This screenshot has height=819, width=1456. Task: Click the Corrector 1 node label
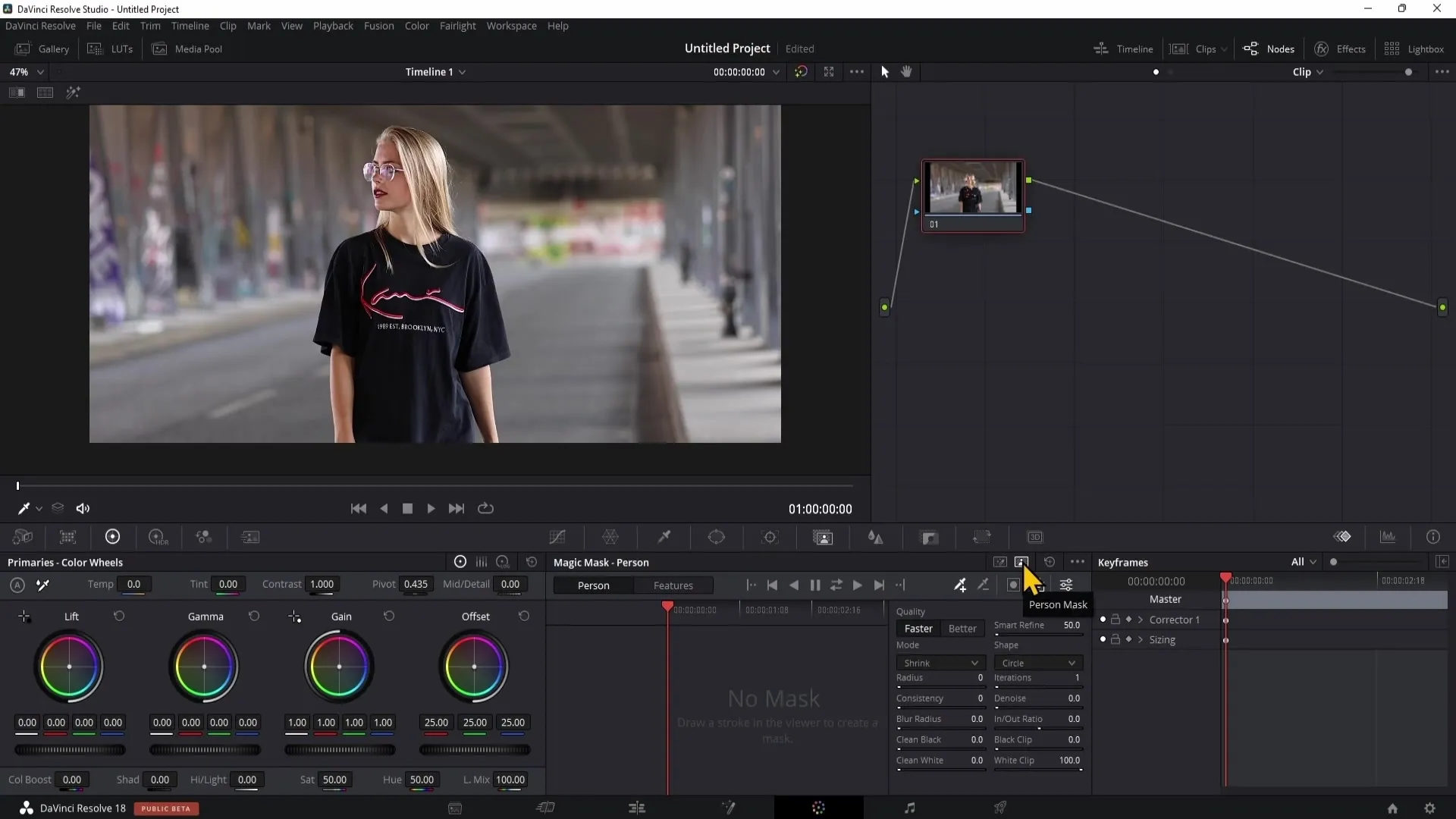pyautogui.click(x=1175, y=620)
